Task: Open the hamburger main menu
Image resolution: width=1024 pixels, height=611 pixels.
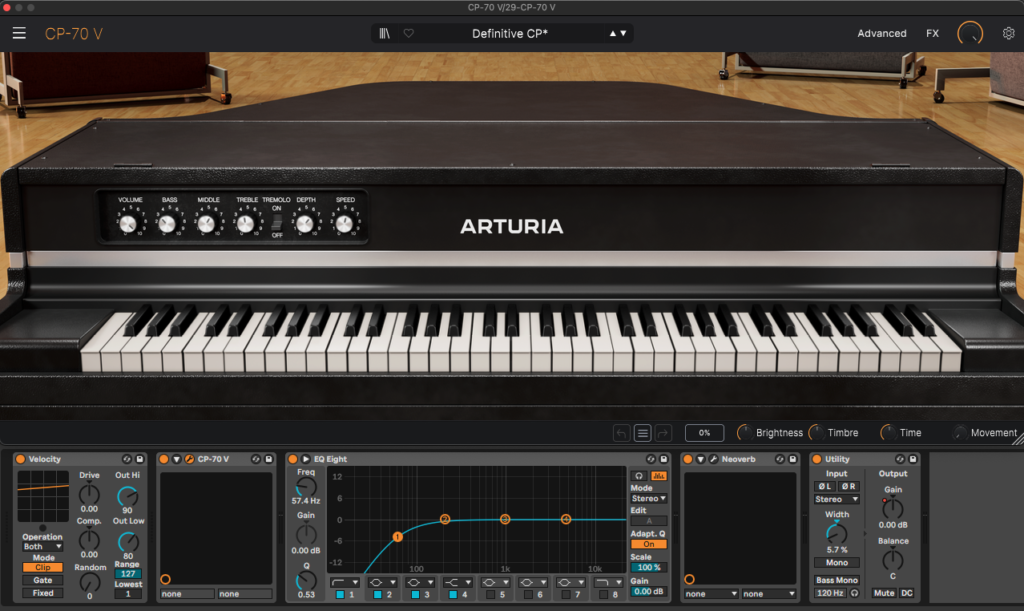Action: 20,33
